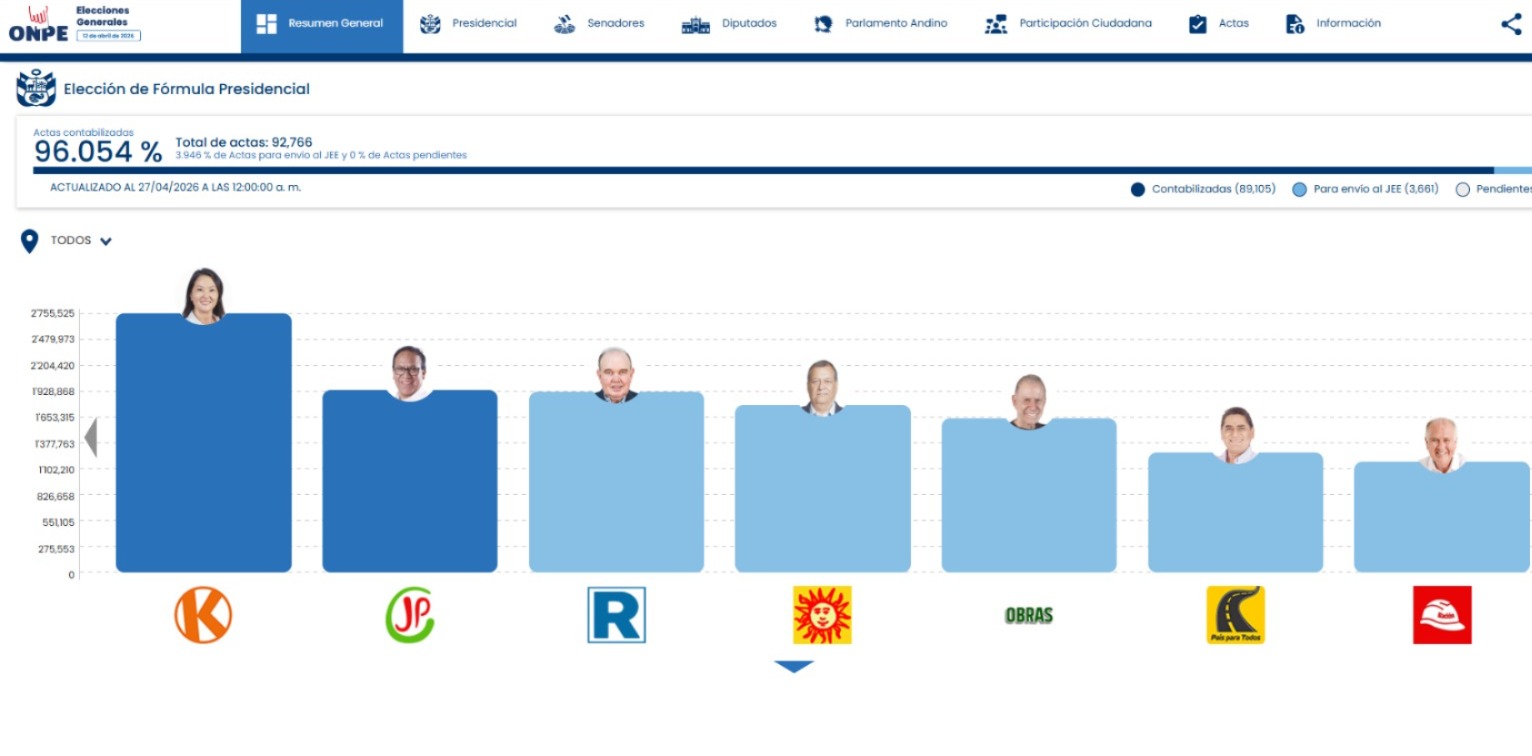1532x756 pixels.
Task: Select the red helmet party logo
Action: tap(1442, 615)
